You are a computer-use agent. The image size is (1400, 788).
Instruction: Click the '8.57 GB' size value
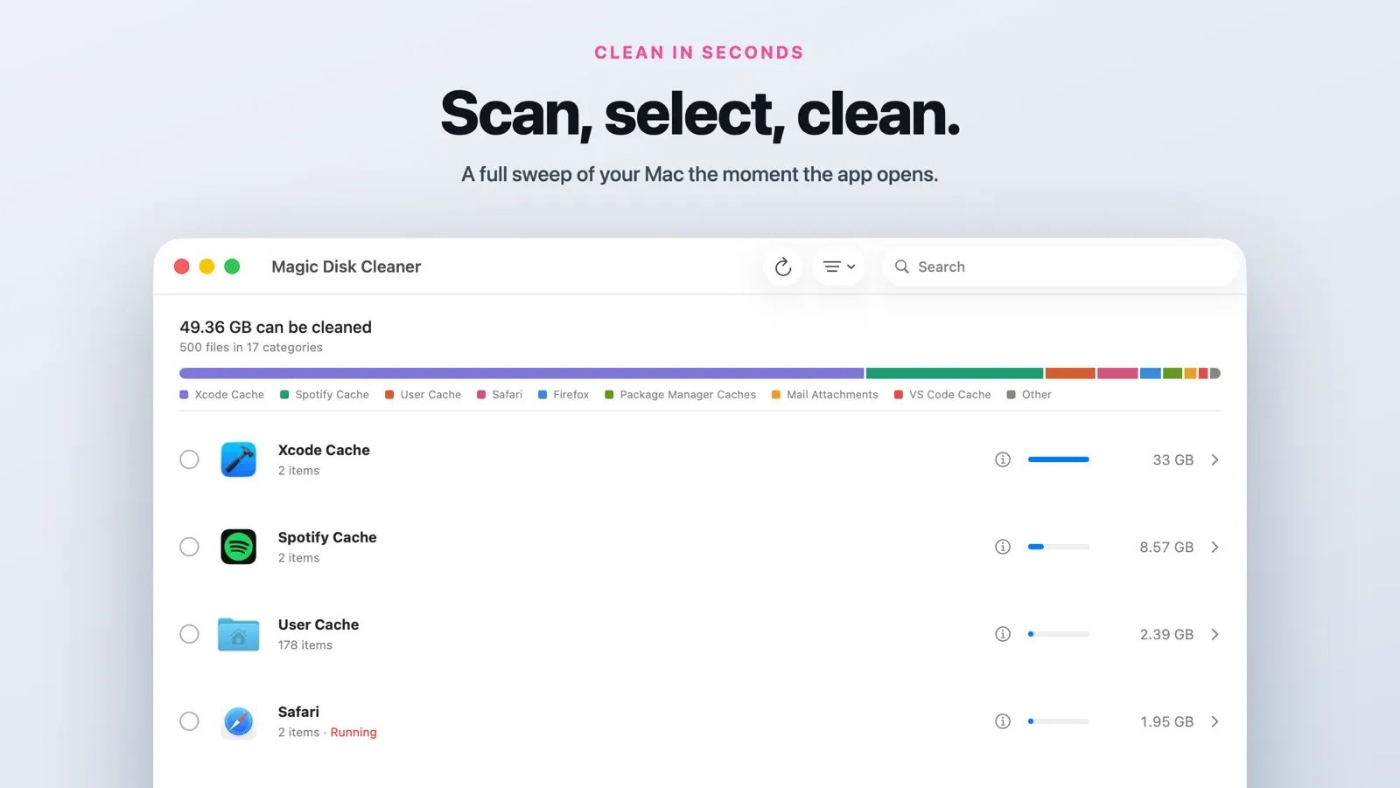tap(1166, 547)
